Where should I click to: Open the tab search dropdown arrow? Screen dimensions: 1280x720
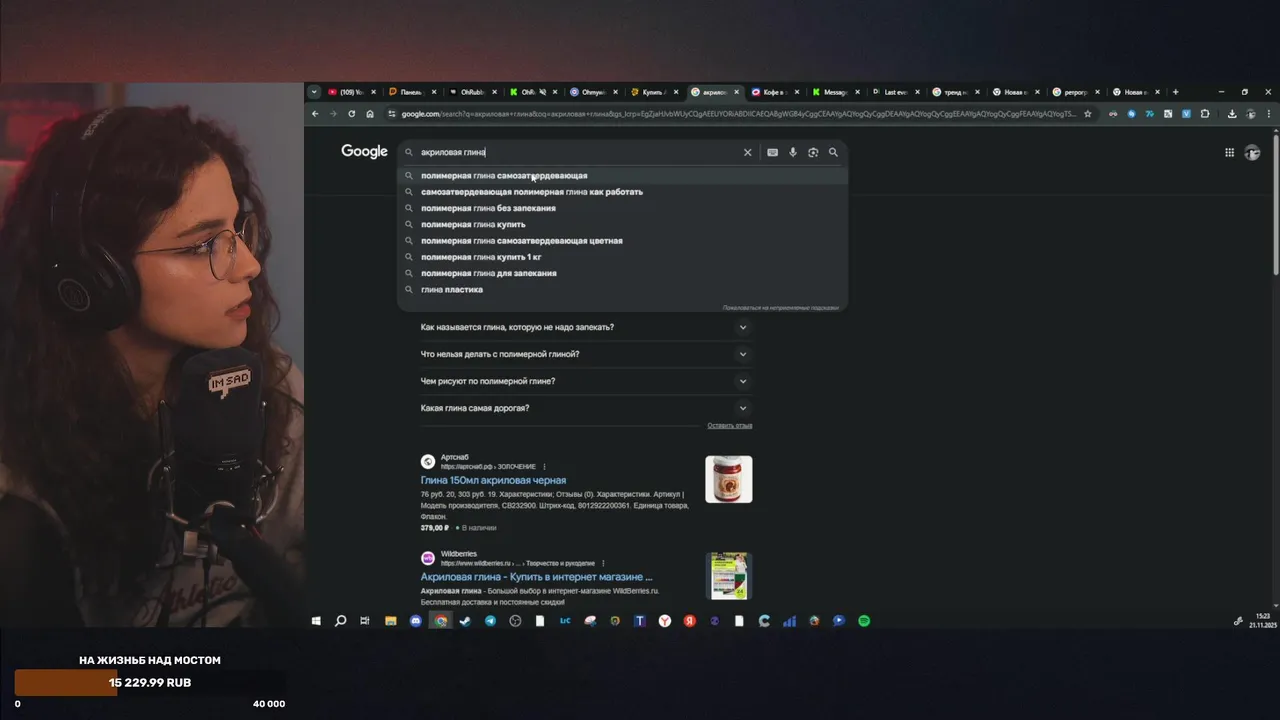pos(314,92)
